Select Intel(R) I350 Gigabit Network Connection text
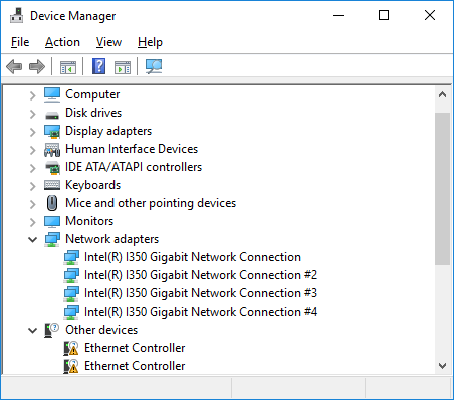This screenshot has height=401, width=455. pyautogui.click(x=192, y=257)
